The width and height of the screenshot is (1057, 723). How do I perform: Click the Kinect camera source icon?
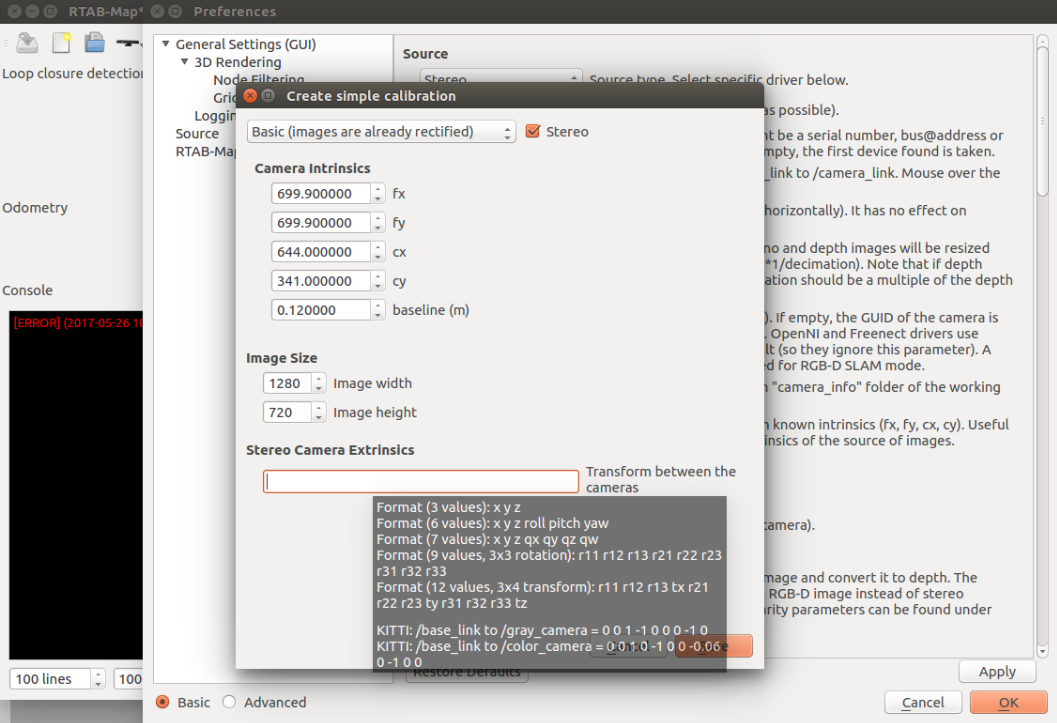coord(128,43)
